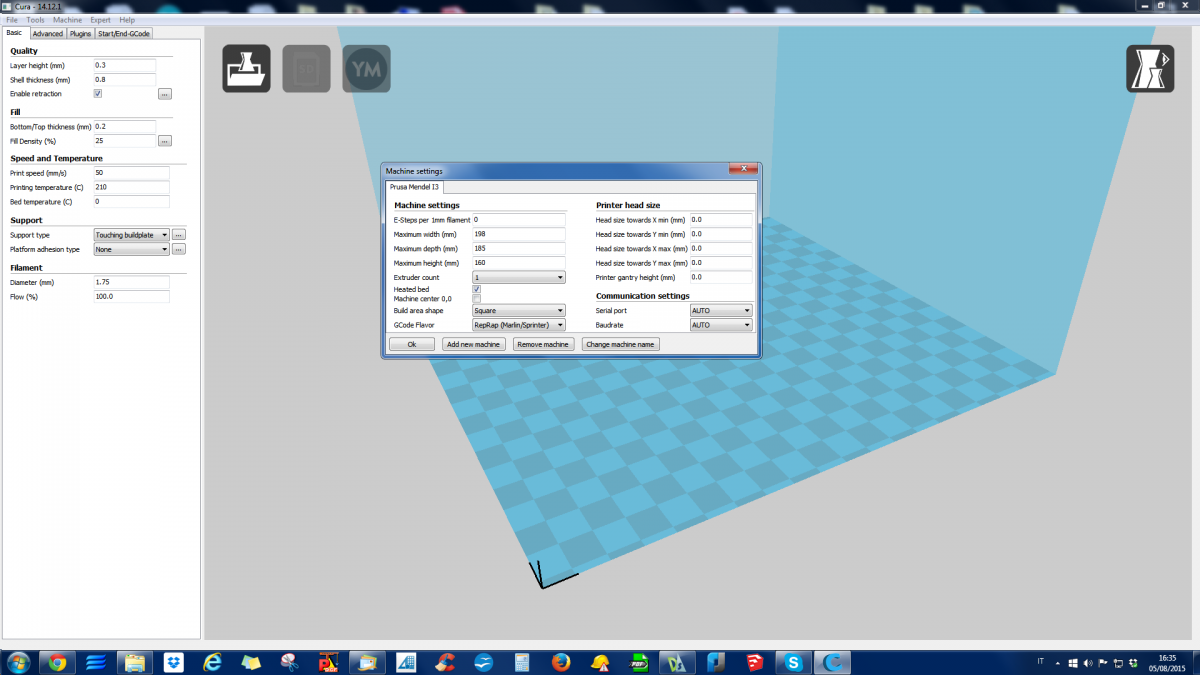Viewport: 1200px width, 675px height.
Task: Click the Load model file icon
Action: [x=246, y=69]
